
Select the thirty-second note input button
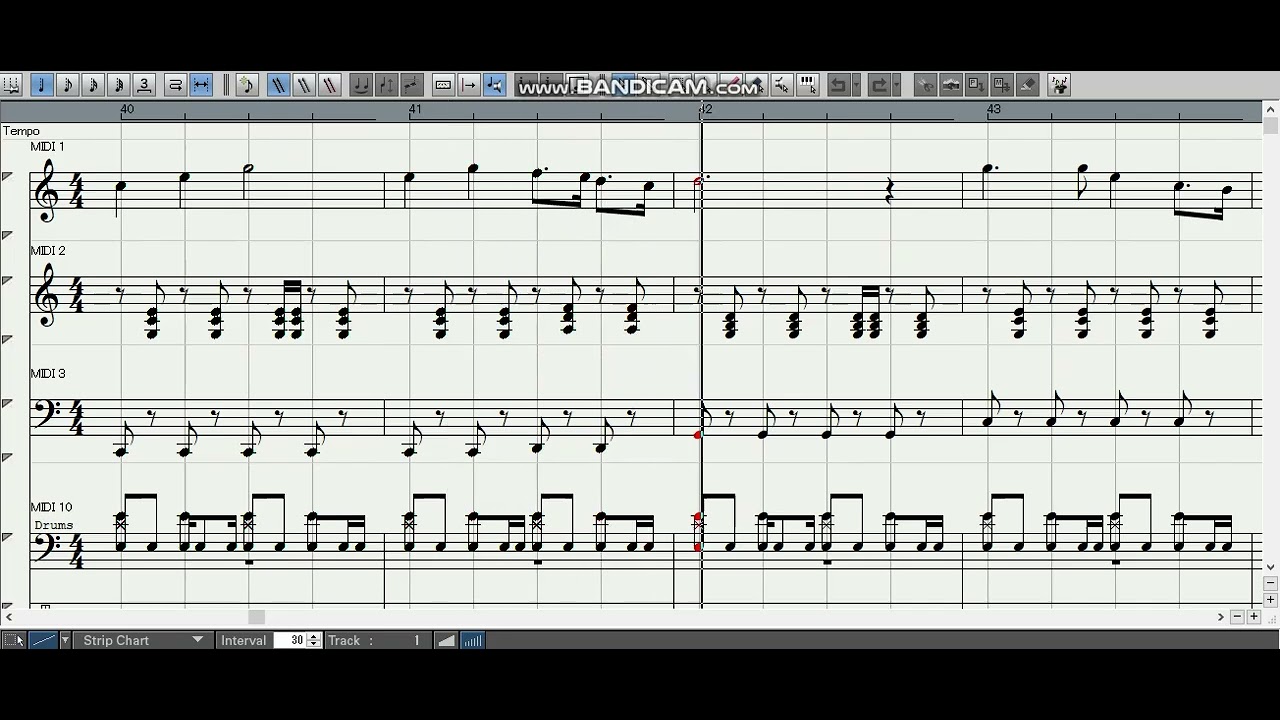pos(119,85)
